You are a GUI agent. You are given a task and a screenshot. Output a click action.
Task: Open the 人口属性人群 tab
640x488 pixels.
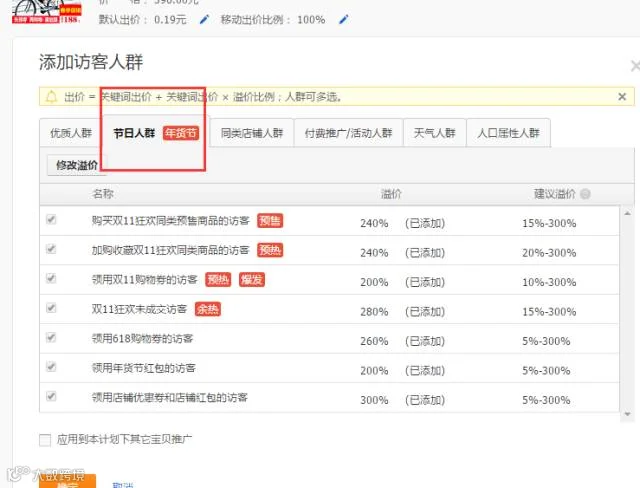click(x=508, y=133)
